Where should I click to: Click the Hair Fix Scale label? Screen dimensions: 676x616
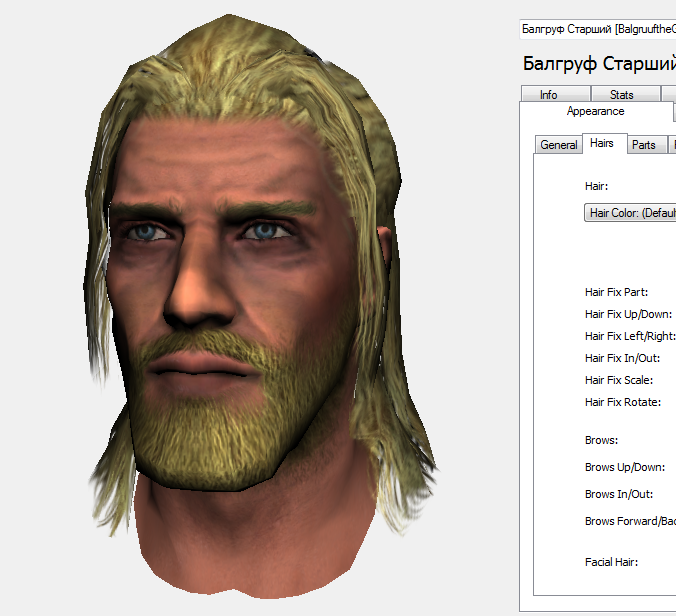point(619,380)
